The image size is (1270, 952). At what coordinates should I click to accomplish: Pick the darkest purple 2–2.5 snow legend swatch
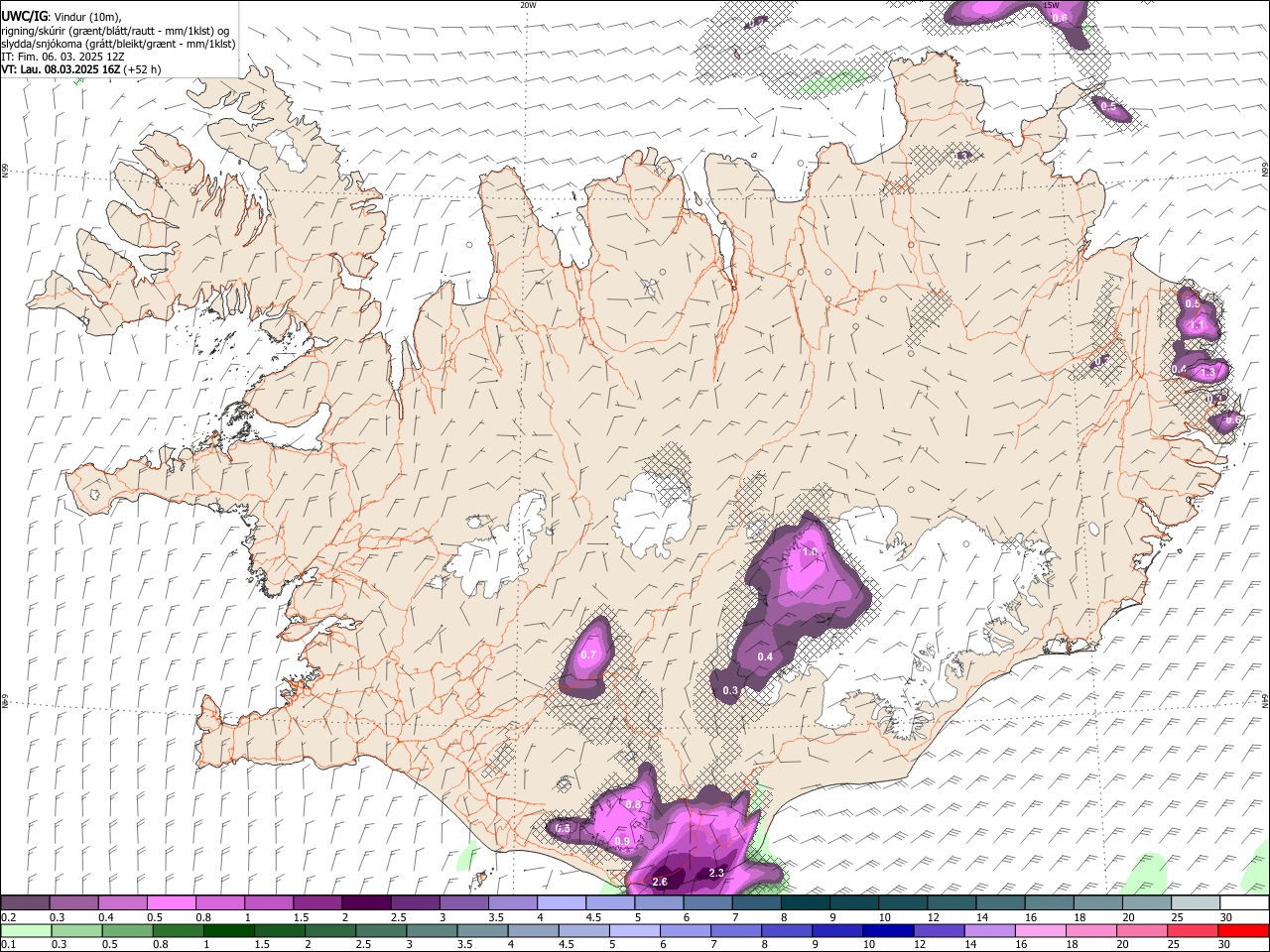click(x=365, y=903)
